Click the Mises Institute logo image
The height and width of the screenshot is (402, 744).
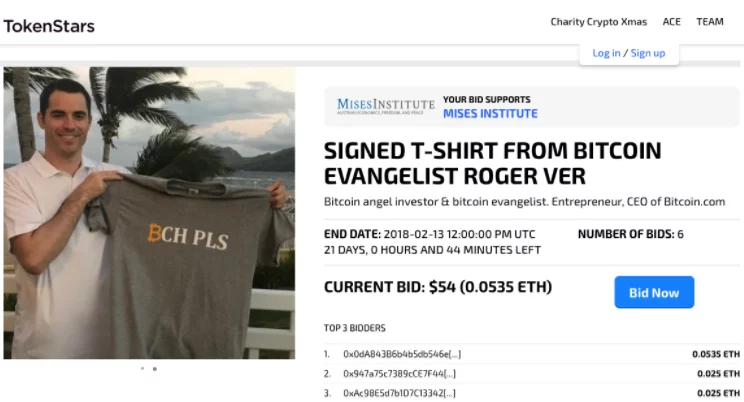coord(385,106)
